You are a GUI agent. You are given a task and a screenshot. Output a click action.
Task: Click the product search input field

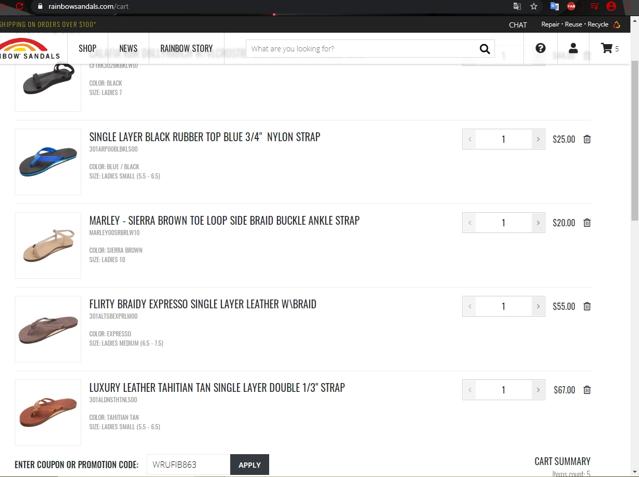(363, 49)
